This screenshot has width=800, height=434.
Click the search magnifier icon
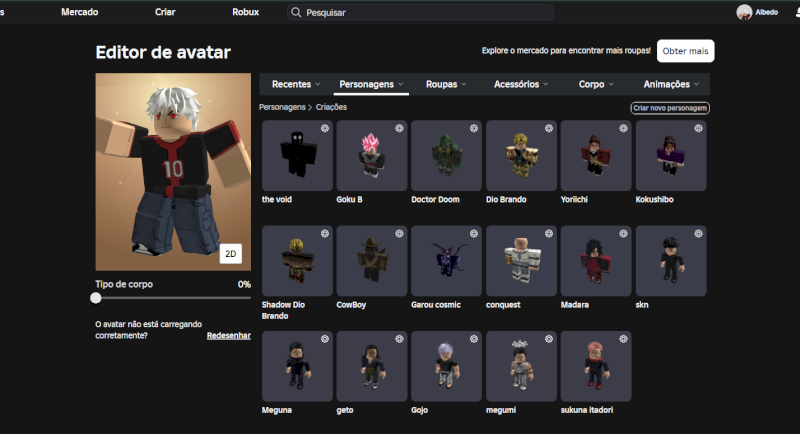296,12
